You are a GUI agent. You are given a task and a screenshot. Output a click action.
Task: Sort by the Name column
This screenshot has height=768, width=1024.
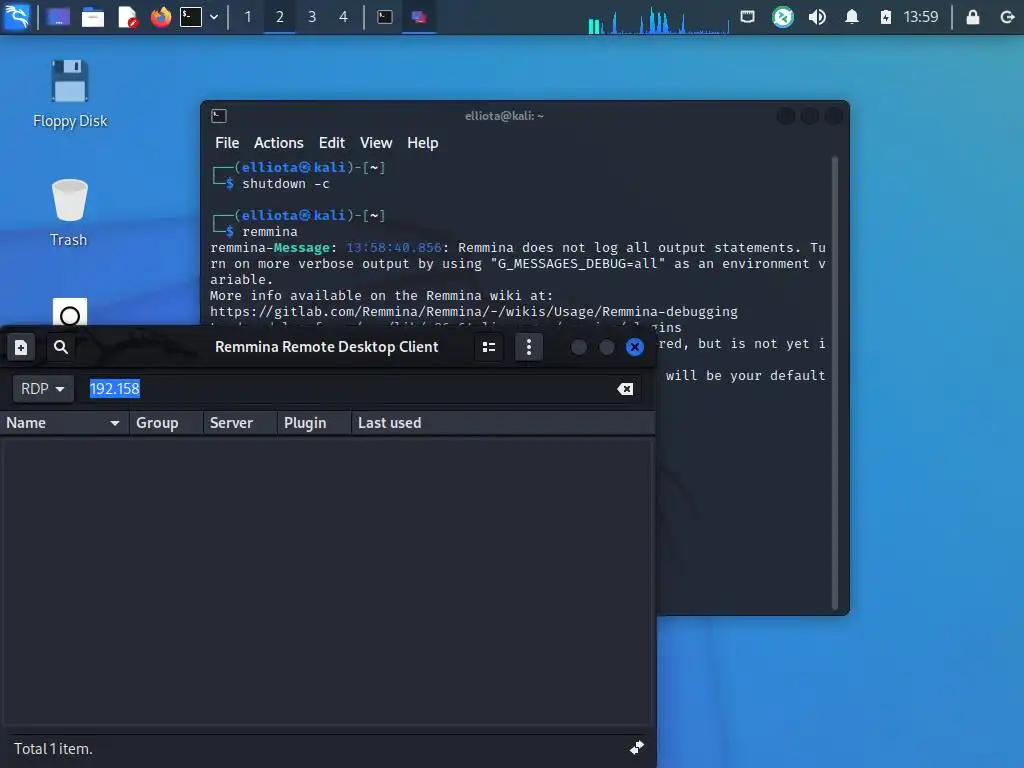pos(64,423)
